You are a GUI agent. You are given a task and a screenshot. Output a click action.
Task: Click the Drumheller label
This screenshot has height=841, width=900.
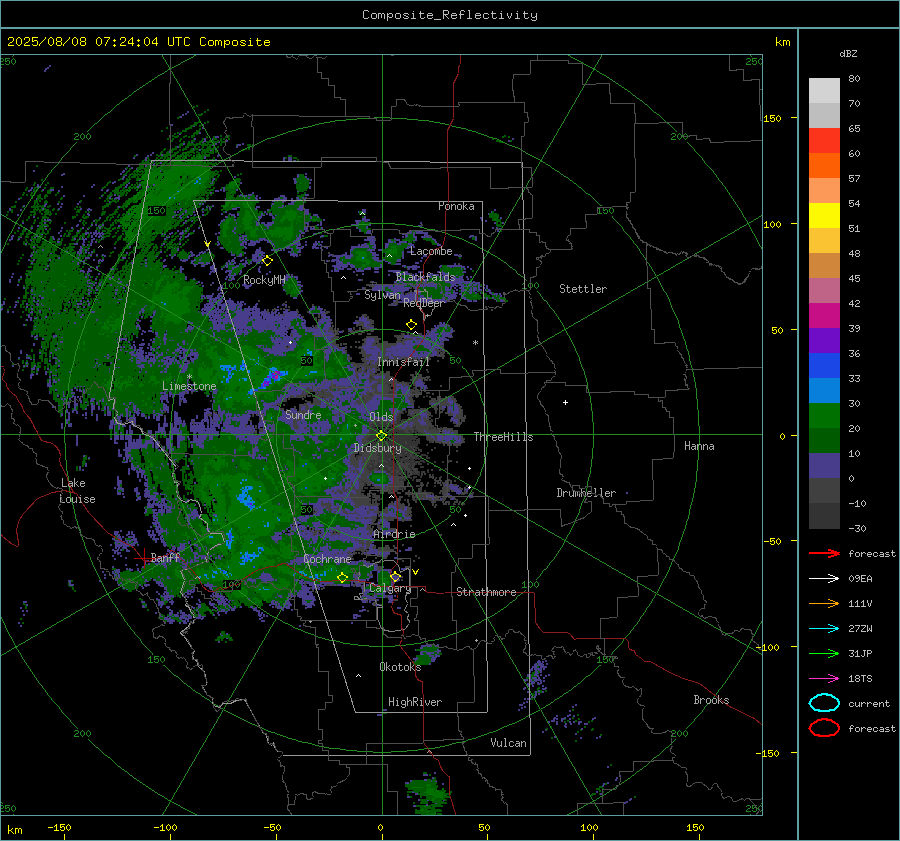(x=586, y=493)
